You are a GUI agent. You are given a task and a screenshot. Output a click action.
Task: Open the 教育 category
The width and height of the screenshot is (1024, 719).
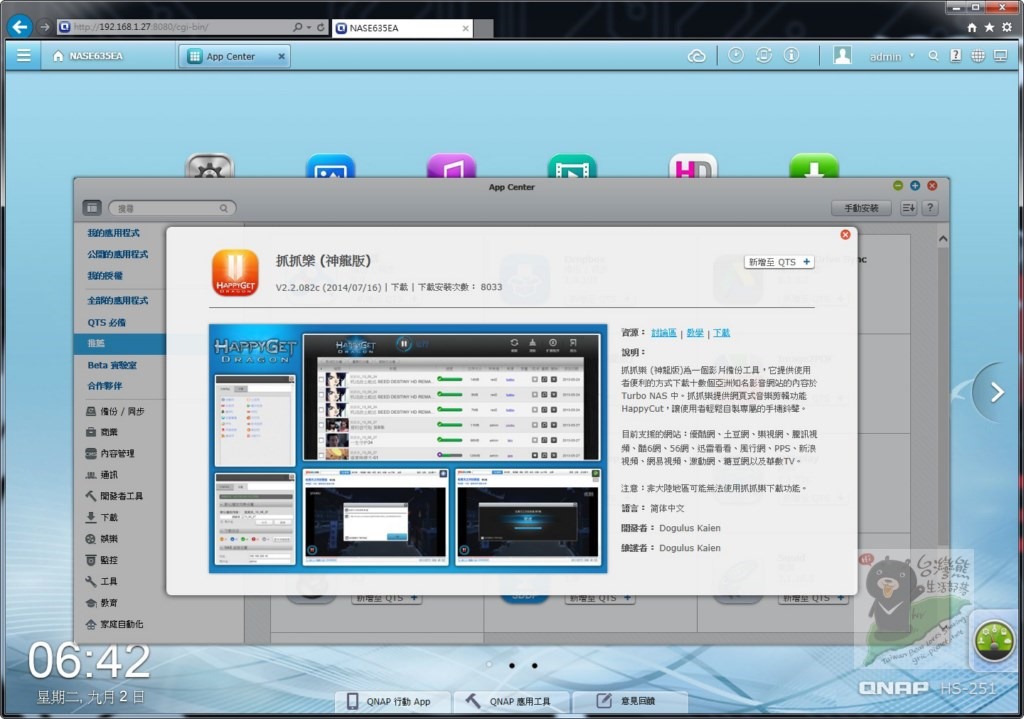coord(102,603)
